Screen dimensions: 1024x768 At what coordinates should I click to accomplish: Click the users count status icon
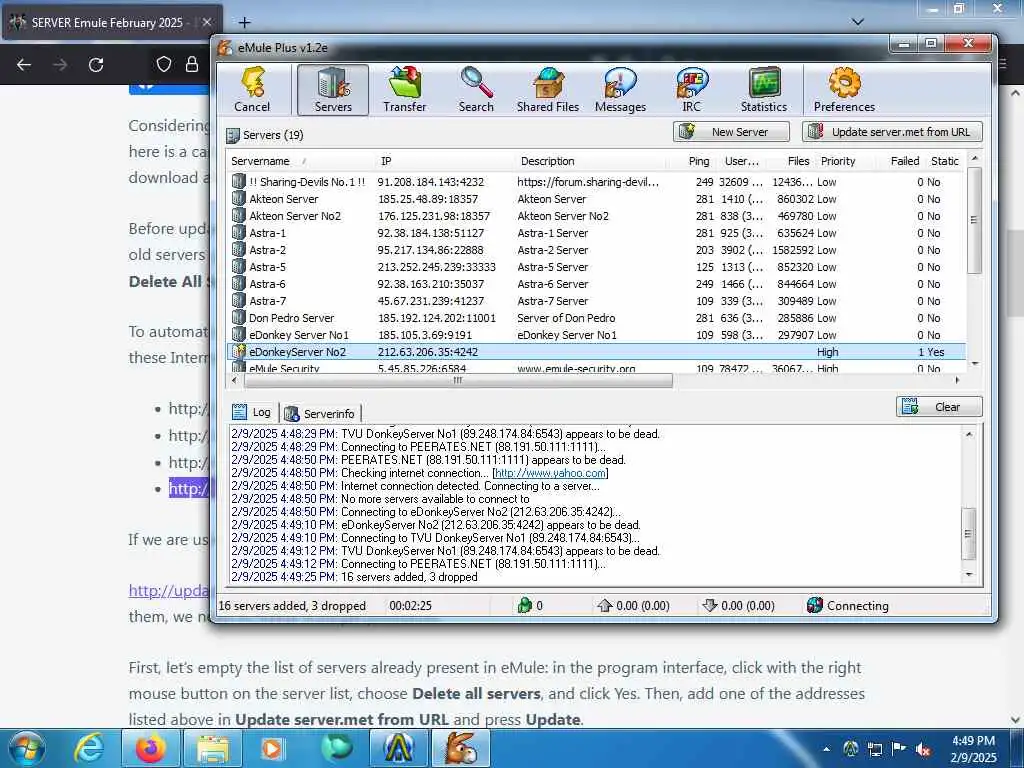pos(524,605)
